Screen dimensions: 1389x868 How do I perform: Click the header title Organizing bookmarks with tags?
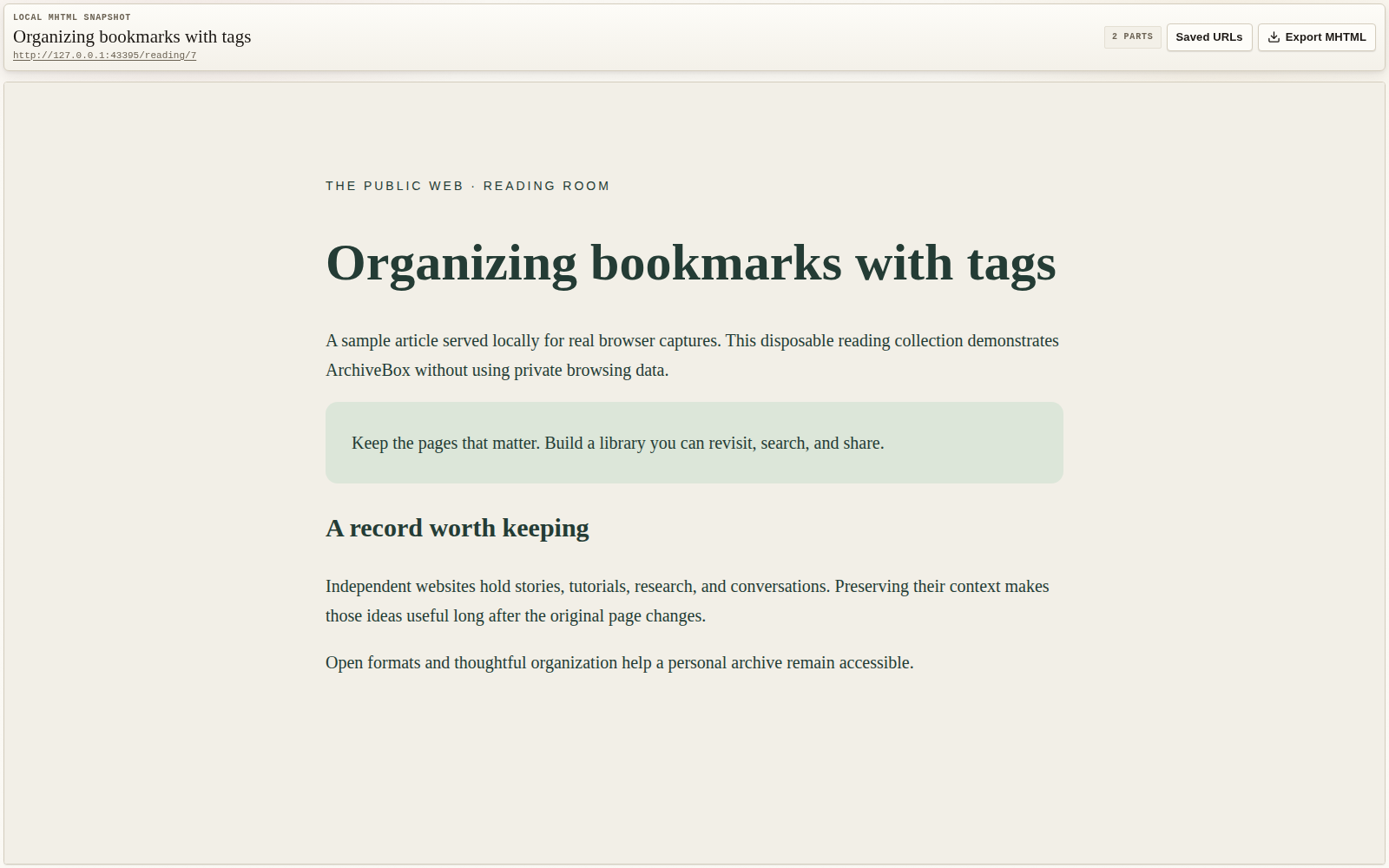click(x=132, y=36)
